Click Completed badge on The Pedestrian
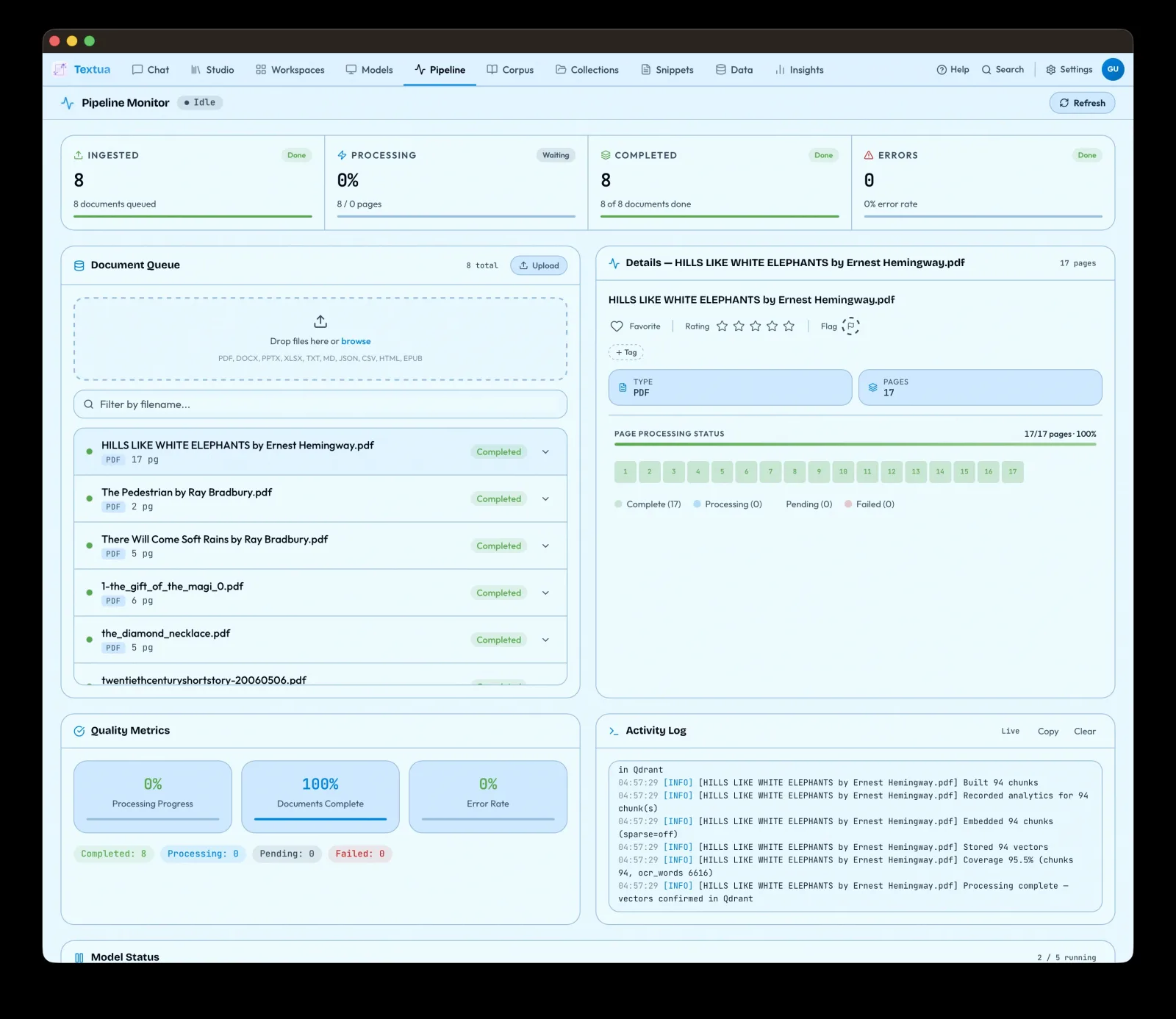This screenshot has width=1176, height=1019. pos(498,499)
